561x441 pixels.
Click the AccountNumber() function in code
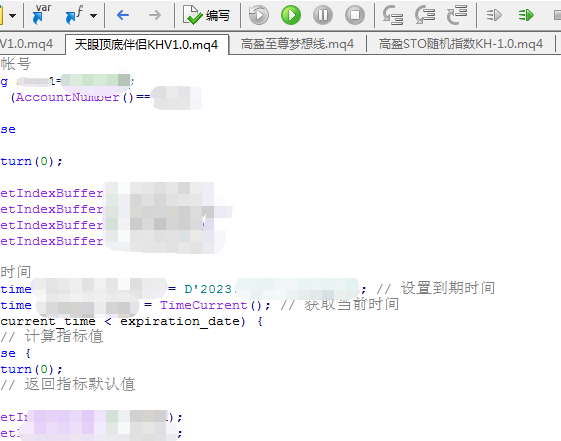click(75, 97)
